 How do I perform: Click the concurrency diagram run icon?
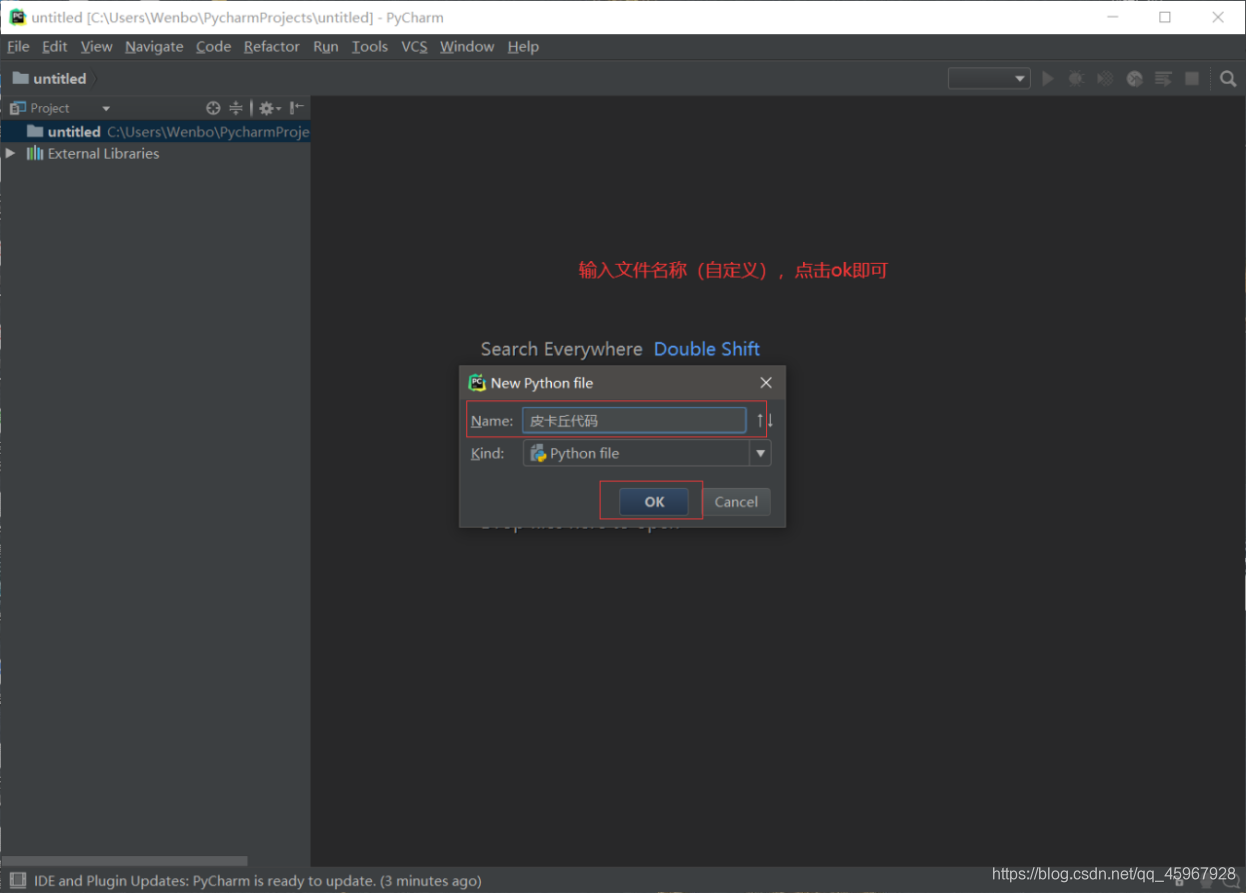click(1163, 78)
